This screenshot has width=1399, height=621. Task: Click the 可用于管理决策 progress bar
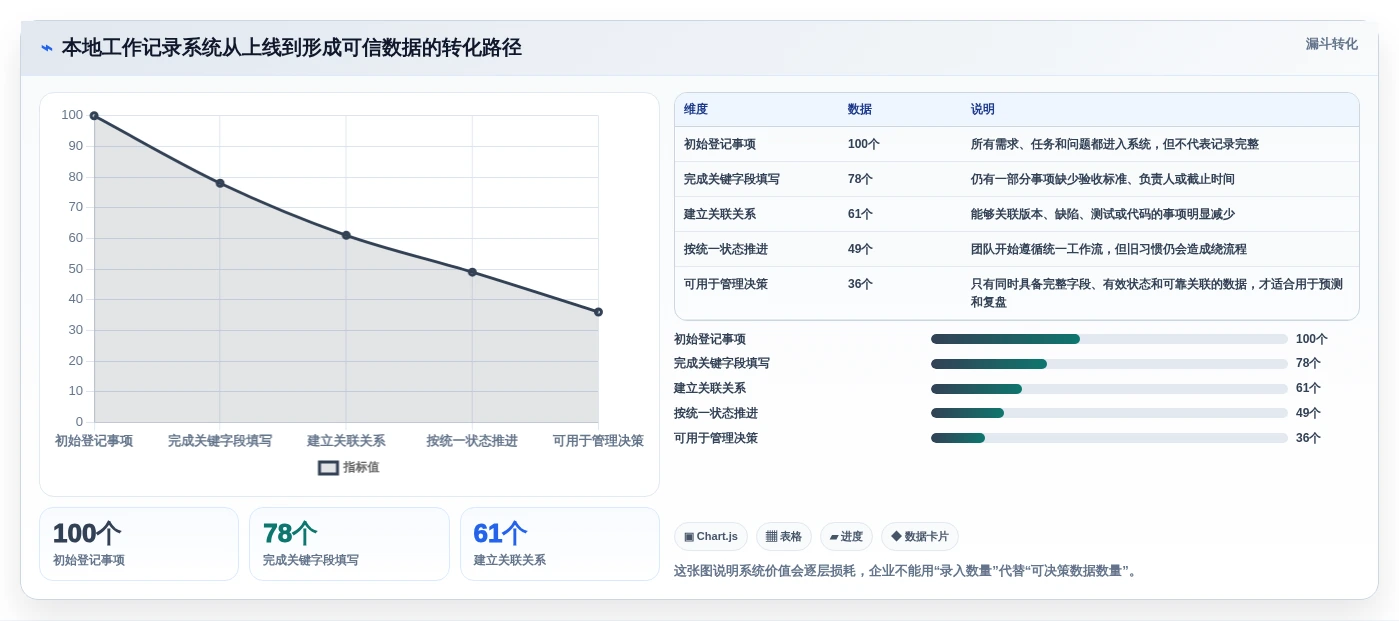(1109, 438)
